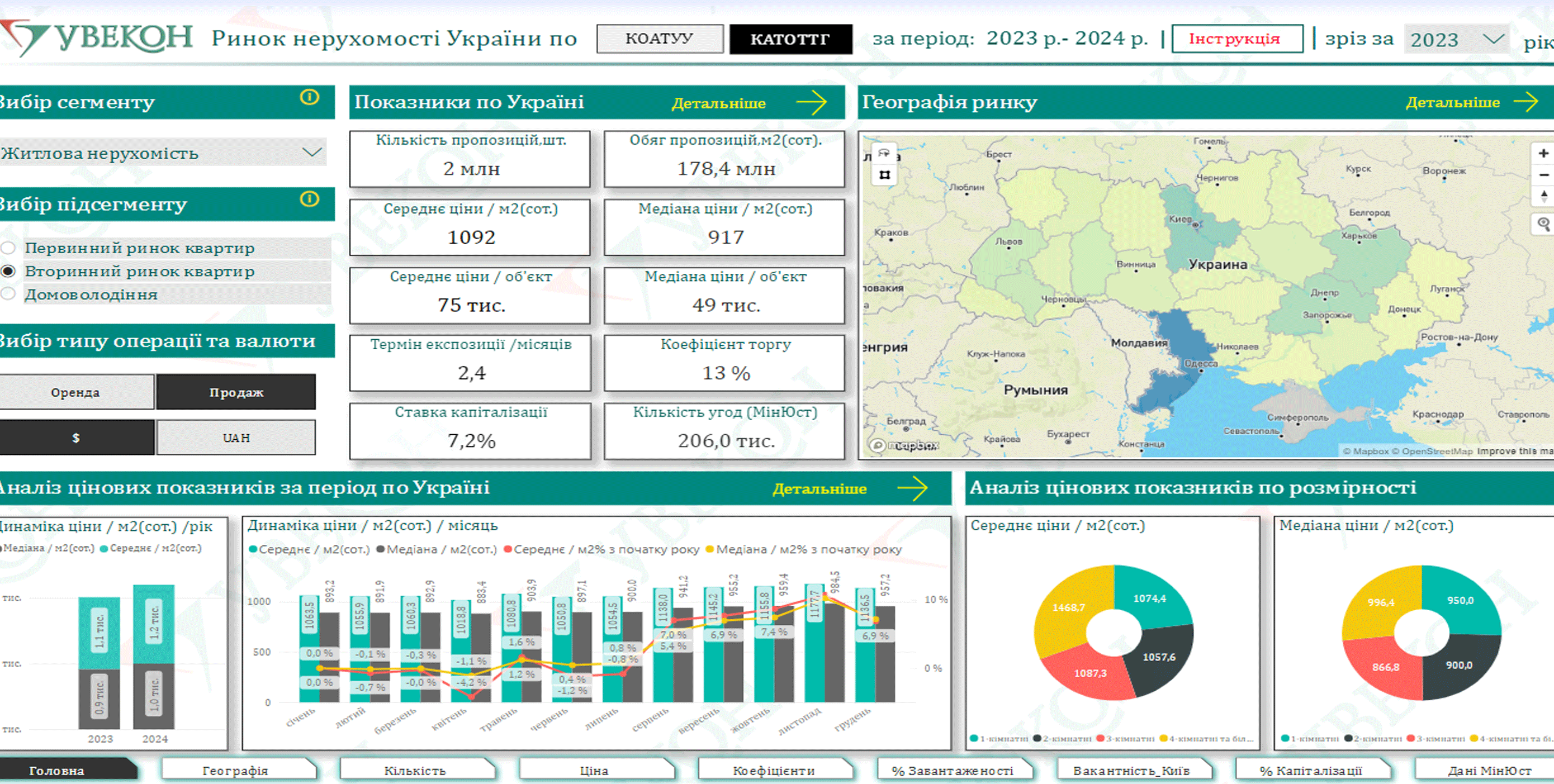Click Середнє / м2% з початку року red legend swatch

tap(508, 549)
